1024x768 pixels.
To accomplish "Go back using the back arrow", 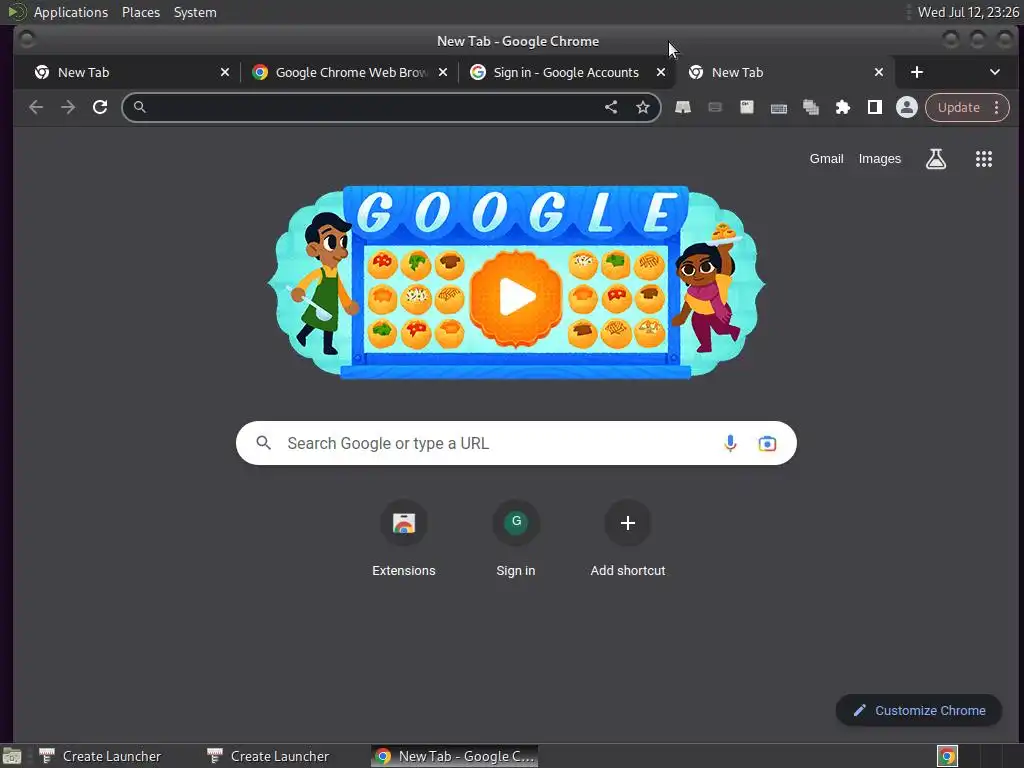I will tap(36, 107).
